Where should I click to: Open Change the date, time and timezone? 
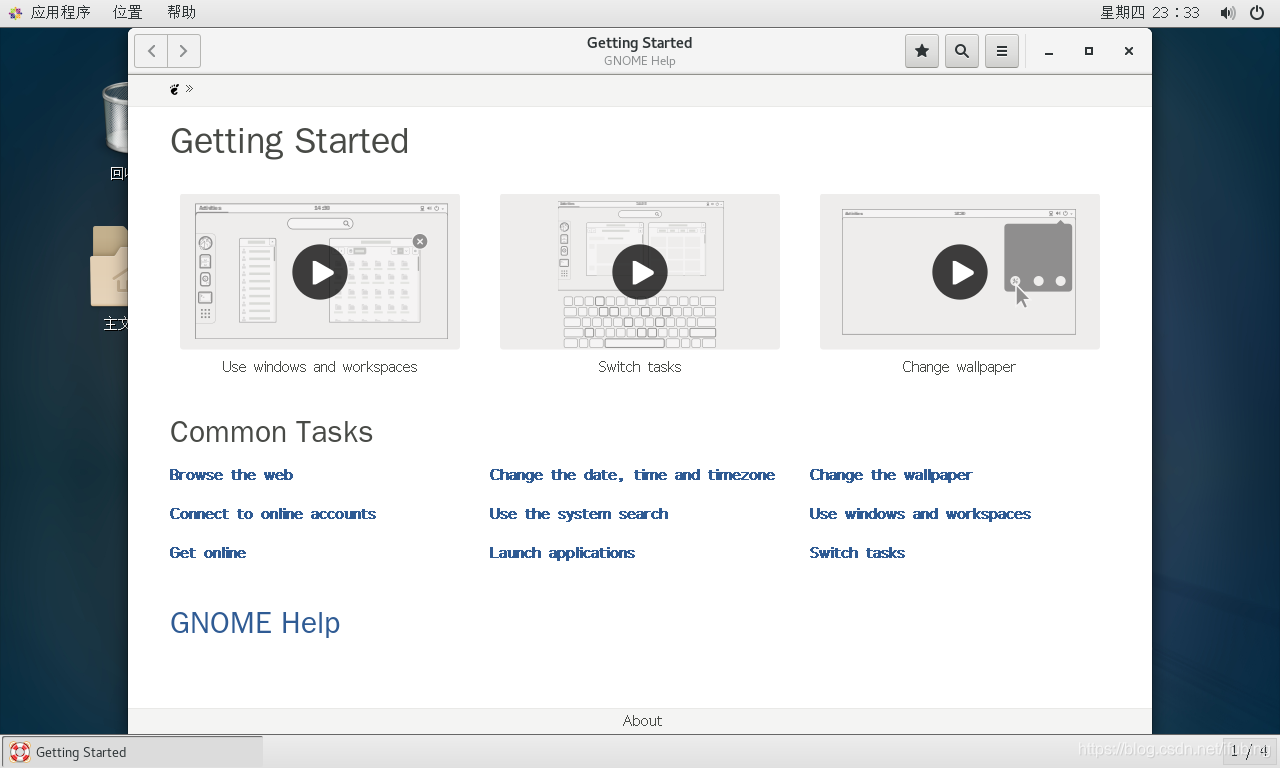click(x=632, y=475)
